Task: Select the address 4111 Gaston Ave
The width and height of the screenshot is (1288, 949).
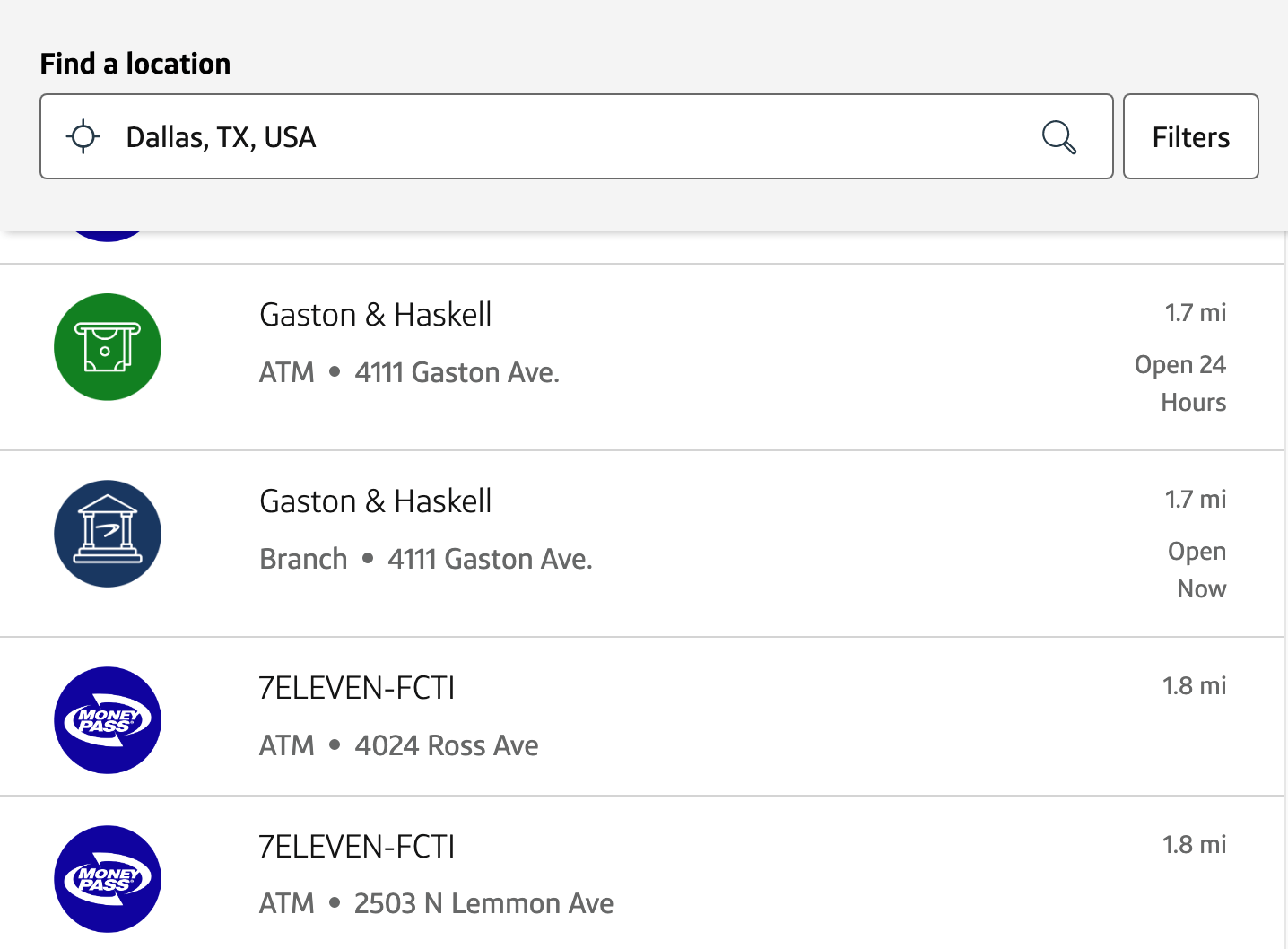Action: click(x=457, y=371)
